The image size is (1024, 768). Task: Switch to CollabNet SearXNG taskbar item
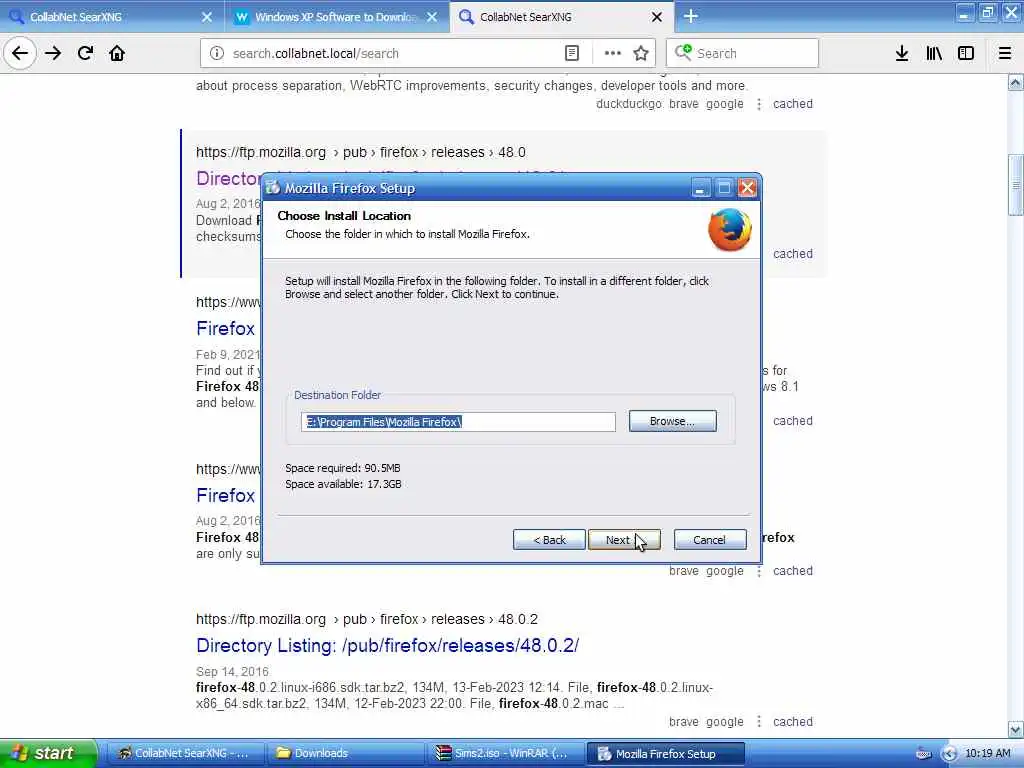click(x=185, y=754)
